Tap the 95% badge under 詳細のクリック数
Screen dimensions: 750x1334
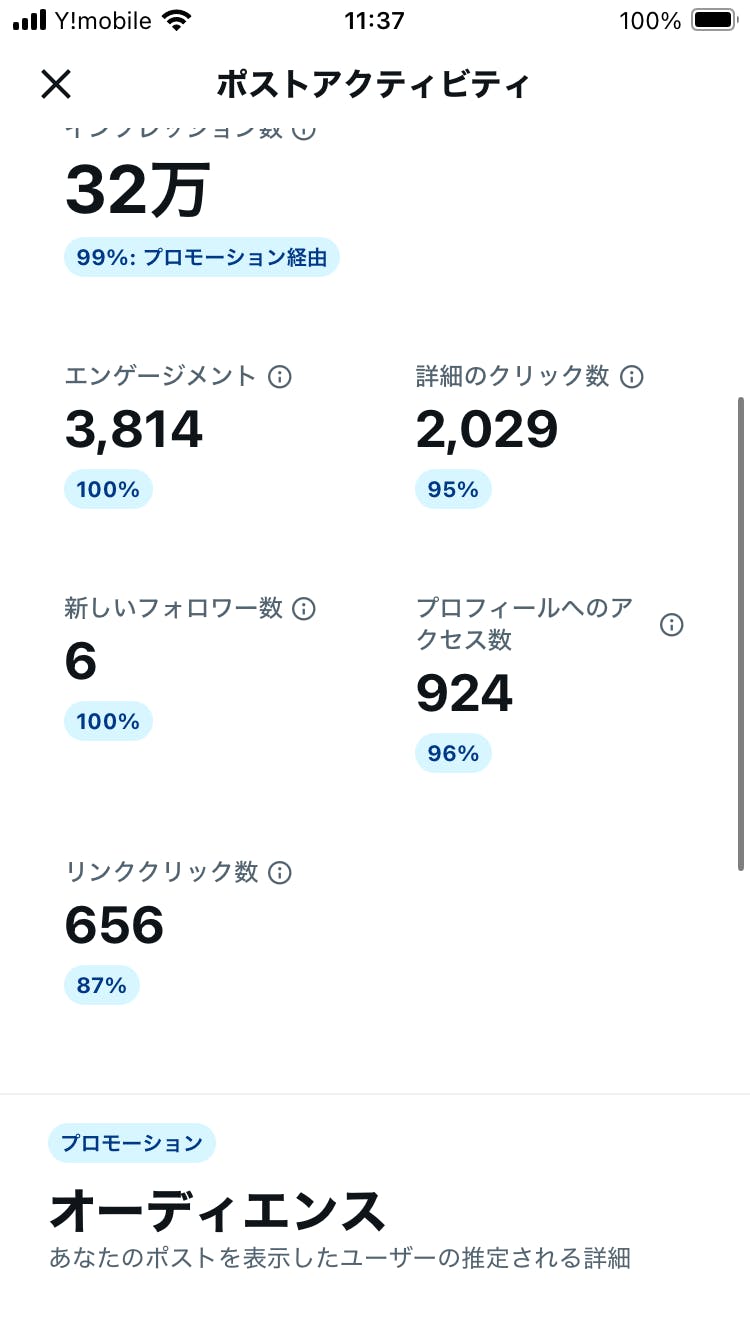453,490
